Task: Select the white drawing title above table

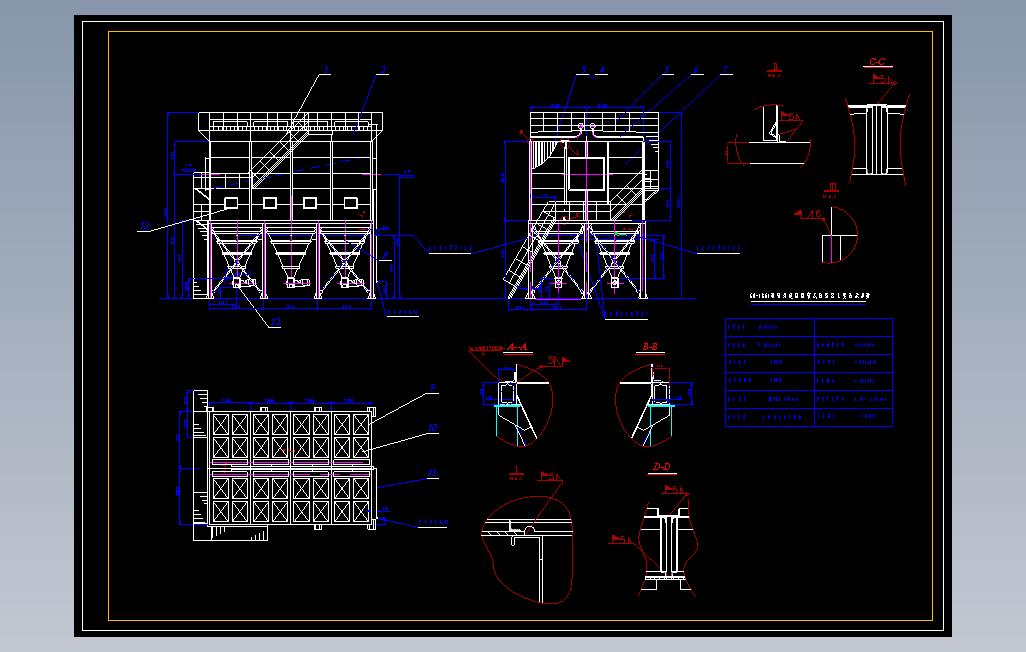Action: pyautogui.click(x=809, y=296)
